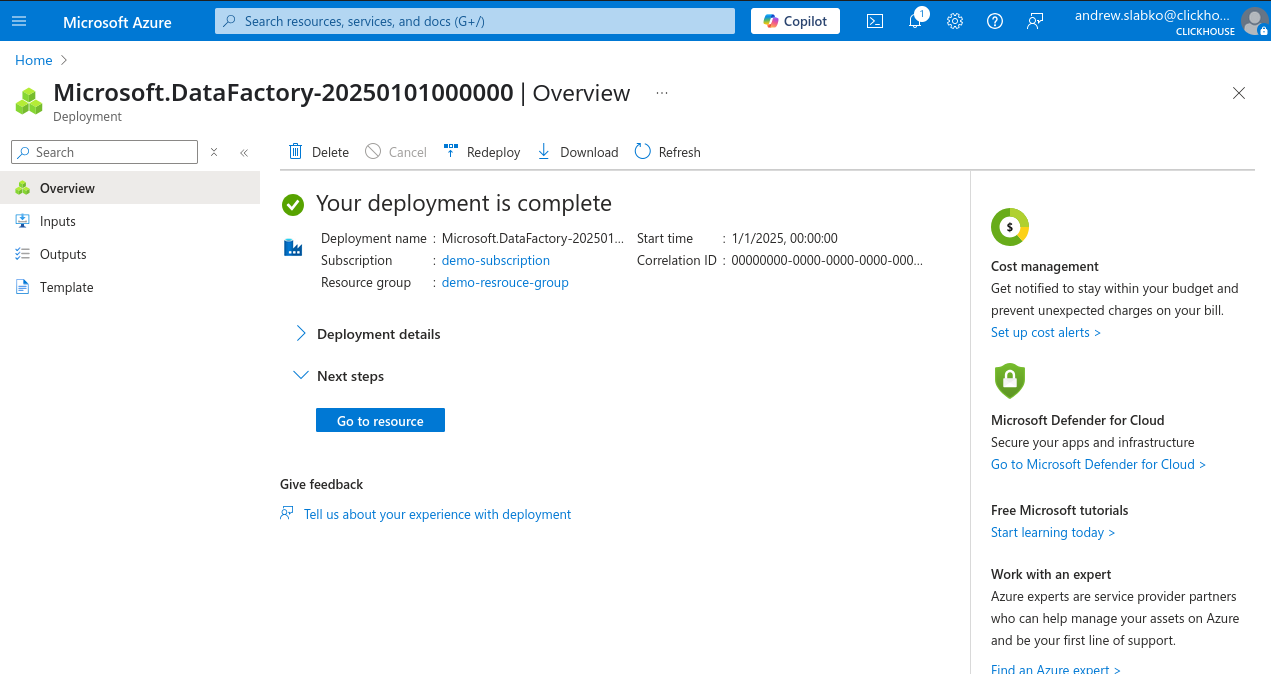Open the portal hamburger menu
Image resolution: width=1271 pixels, height=674 pixels.
[x=19, y=20]
